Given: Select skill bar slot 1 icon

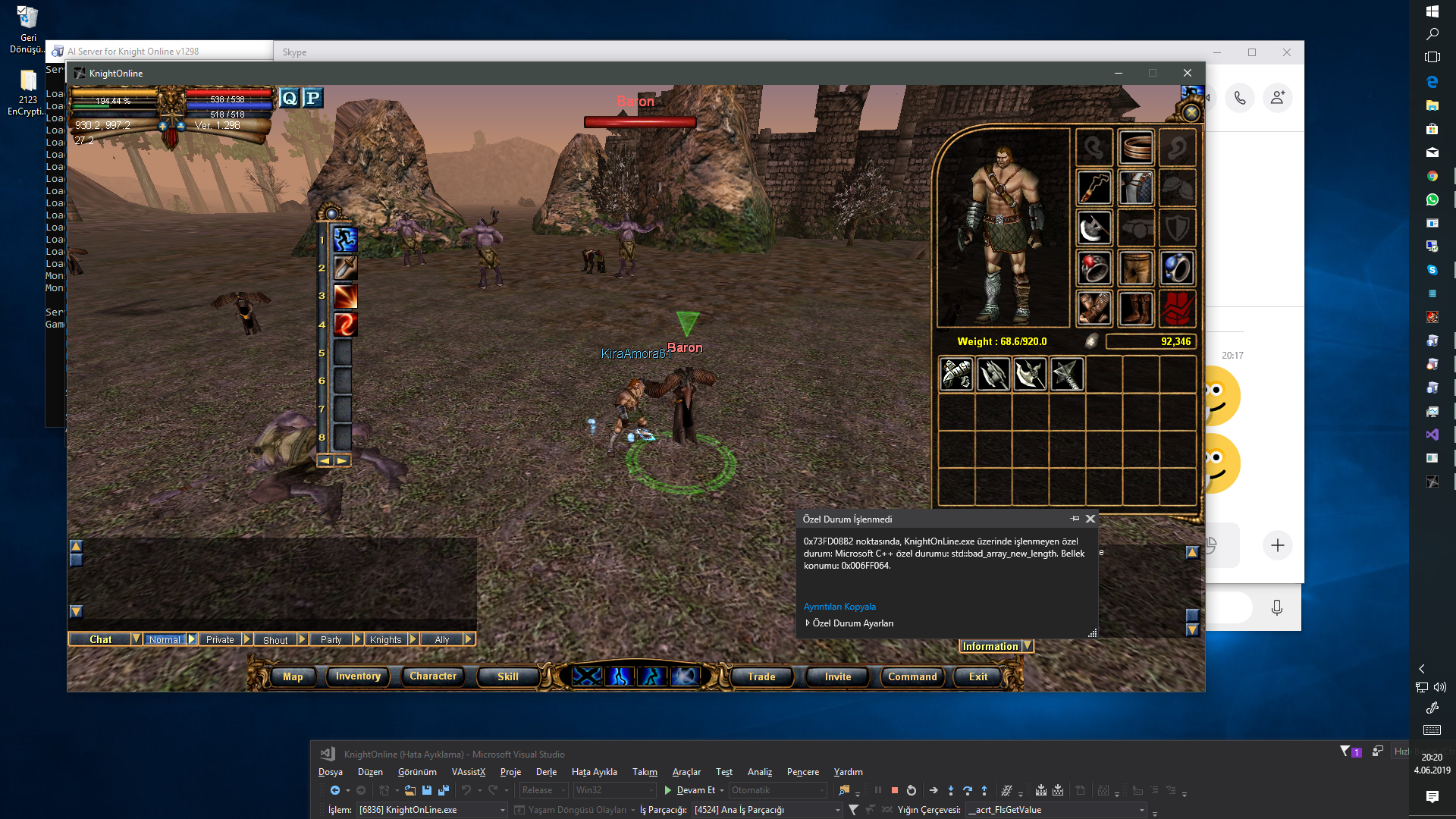Looking at the screenshot, I should [345, 240].
